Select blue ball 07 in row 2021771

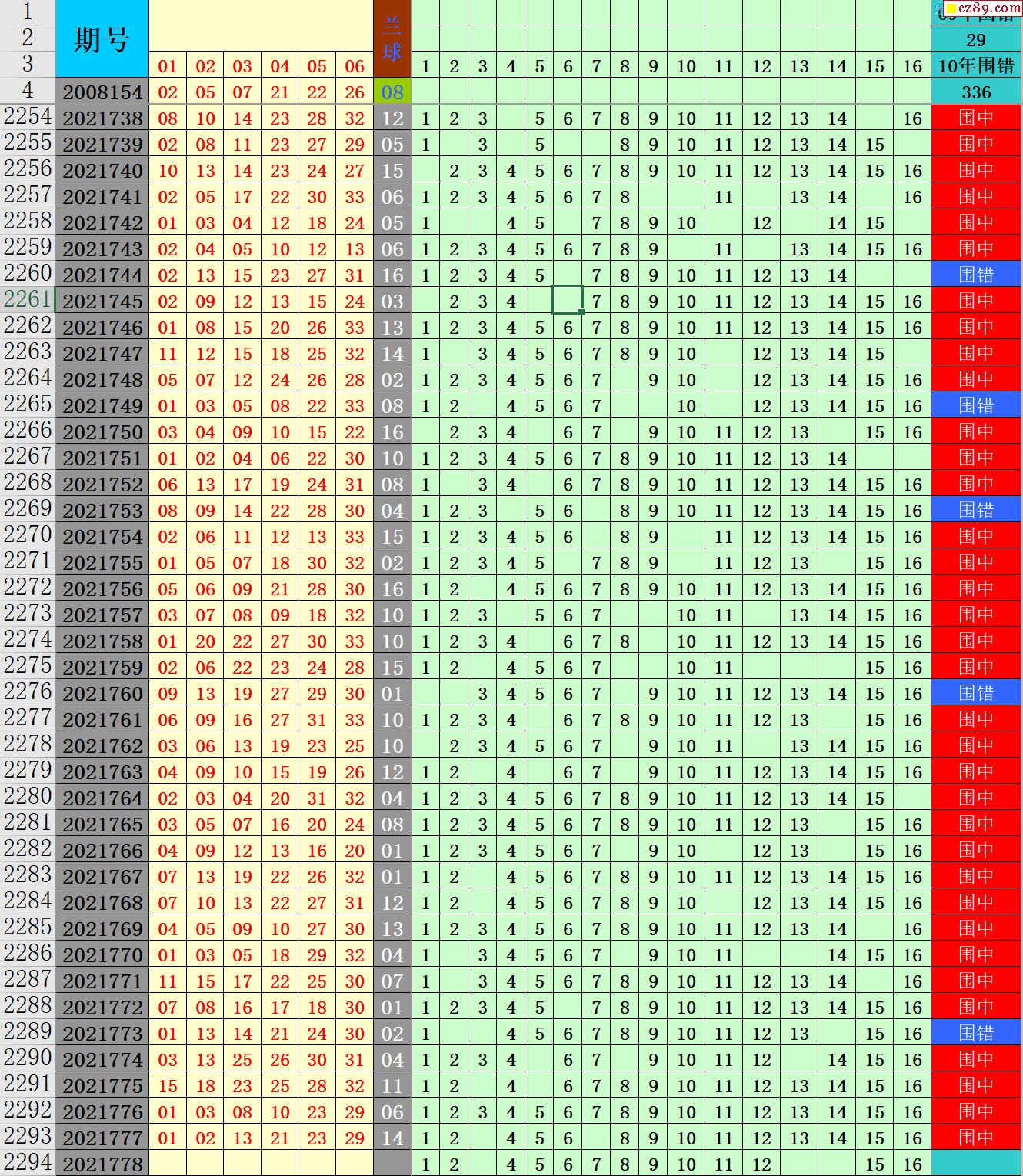tap(392, 981)
